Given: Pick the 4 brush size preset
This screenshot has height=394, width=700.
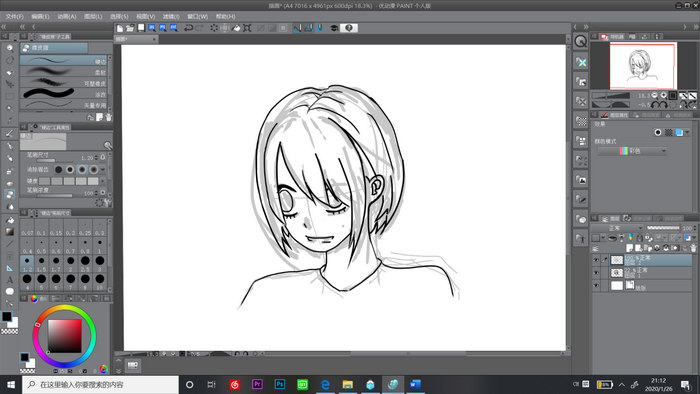Looking at the screenshot, I should pos(27,281).
